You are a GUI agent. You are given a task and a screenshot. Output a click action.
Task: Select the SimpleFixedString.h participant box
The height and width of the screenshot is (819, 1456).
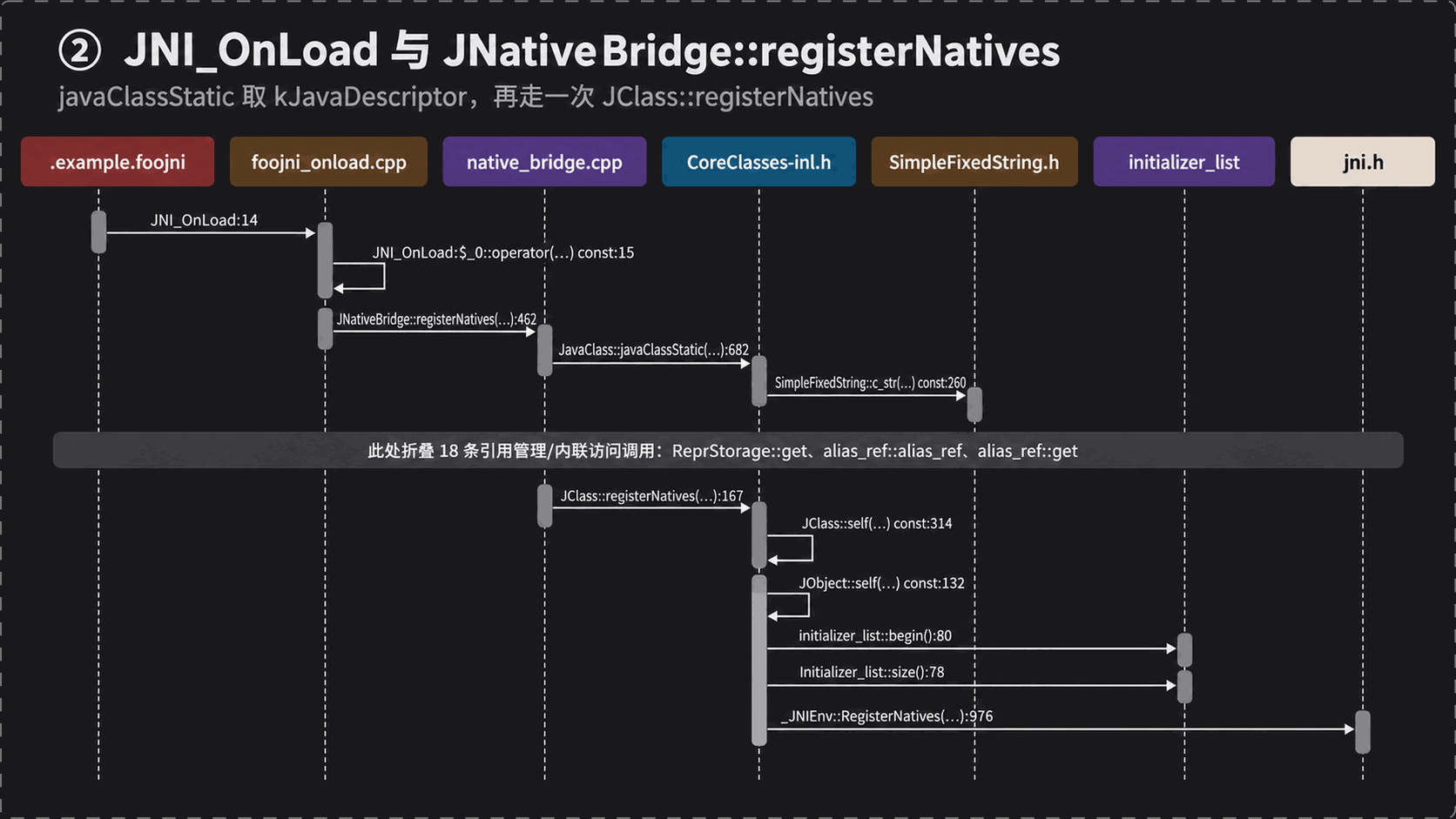[974, 162]
